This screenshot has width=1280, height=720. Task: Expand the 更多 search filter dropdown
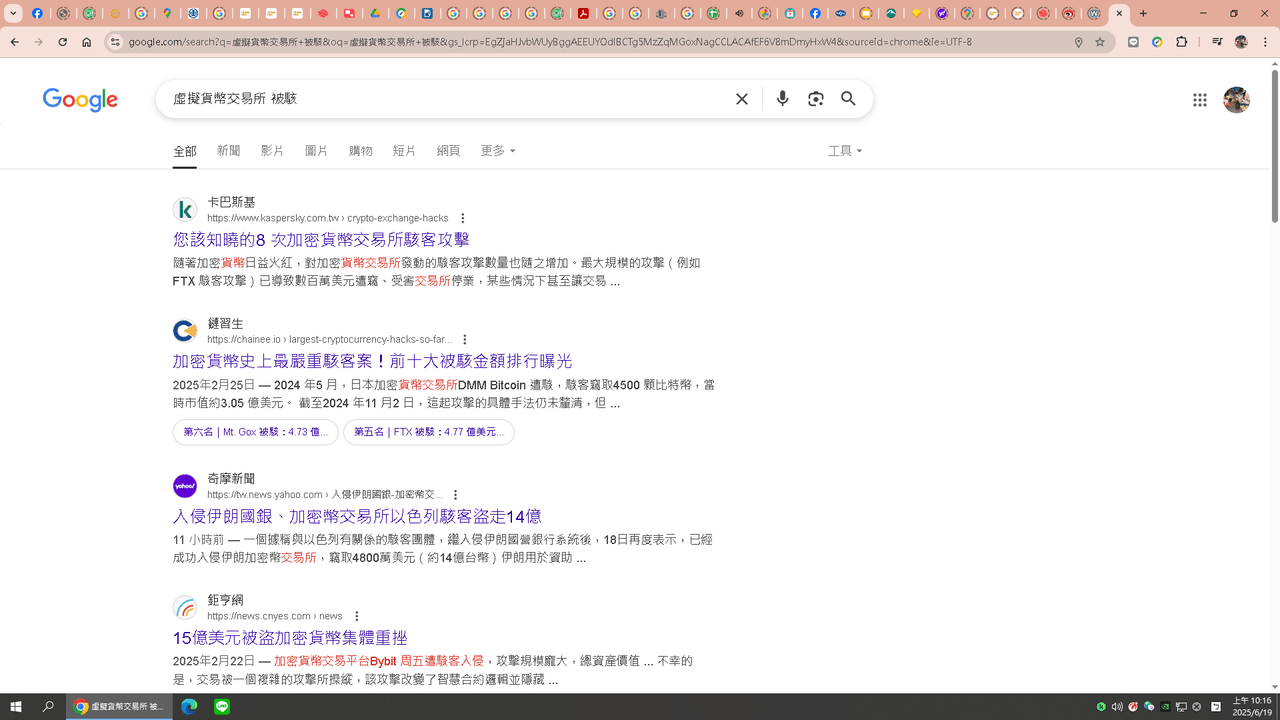tap(497, 151)
